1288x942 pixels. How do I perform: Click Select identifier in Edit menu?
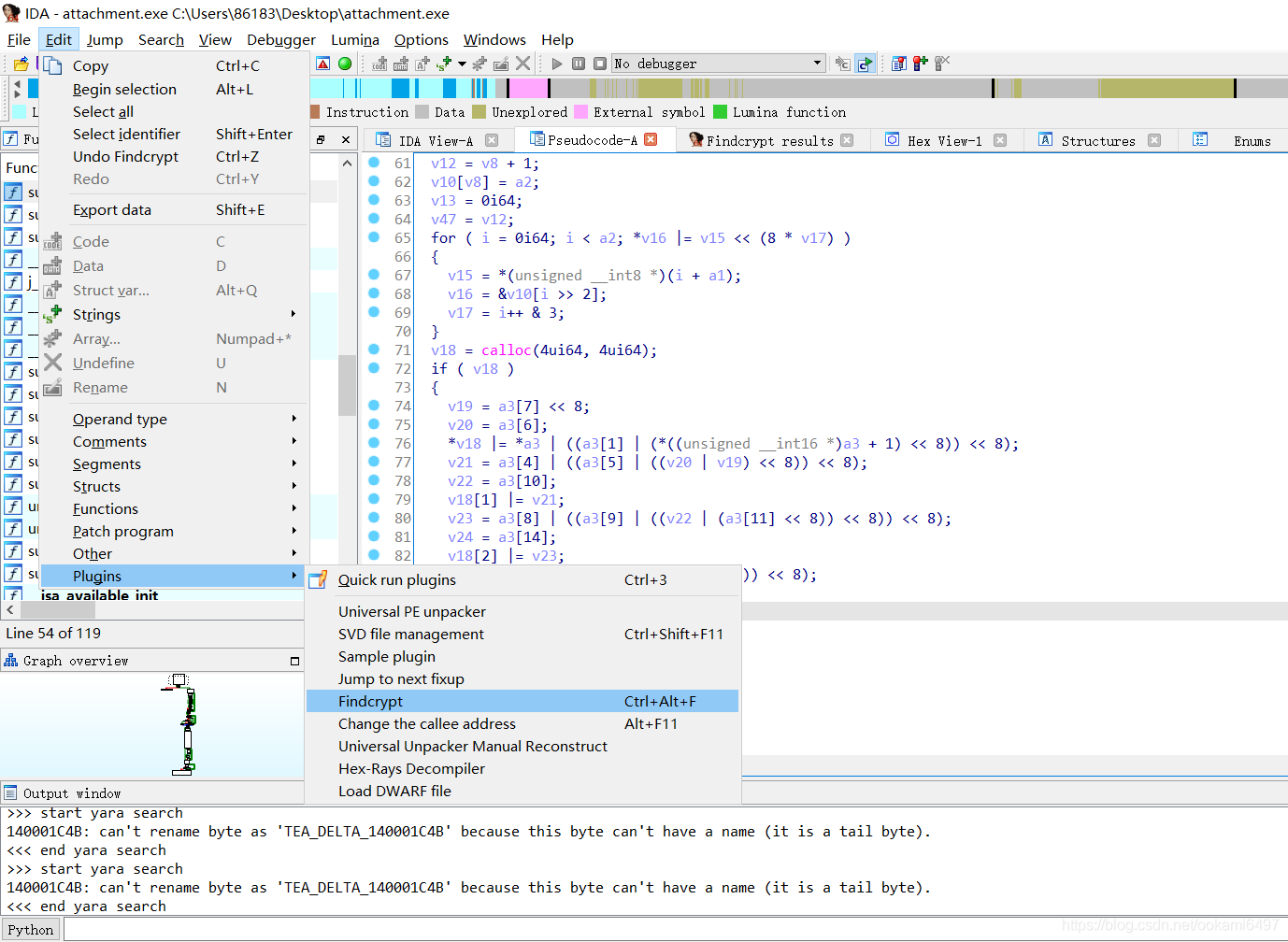[x=174, y=134]
